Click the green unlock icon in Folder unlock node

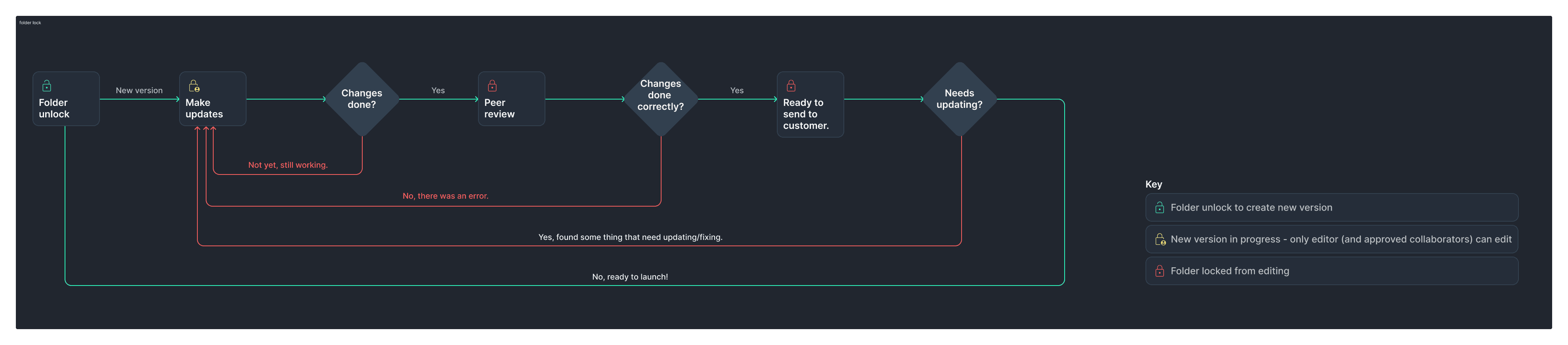[47, 86]
